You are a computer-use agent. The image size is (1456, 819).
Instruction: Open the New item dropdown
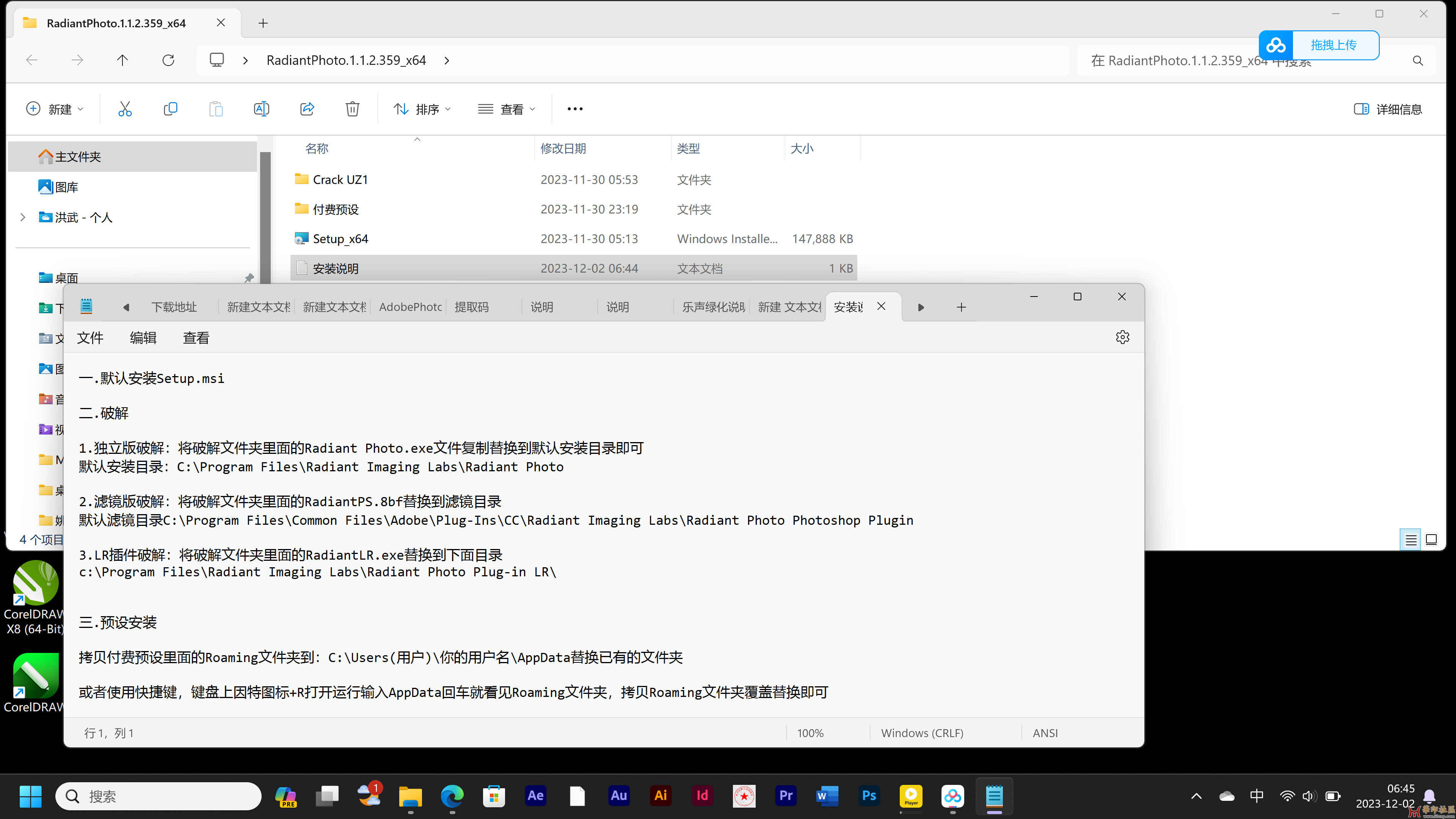pyautogui.click(x=55, y=109)
